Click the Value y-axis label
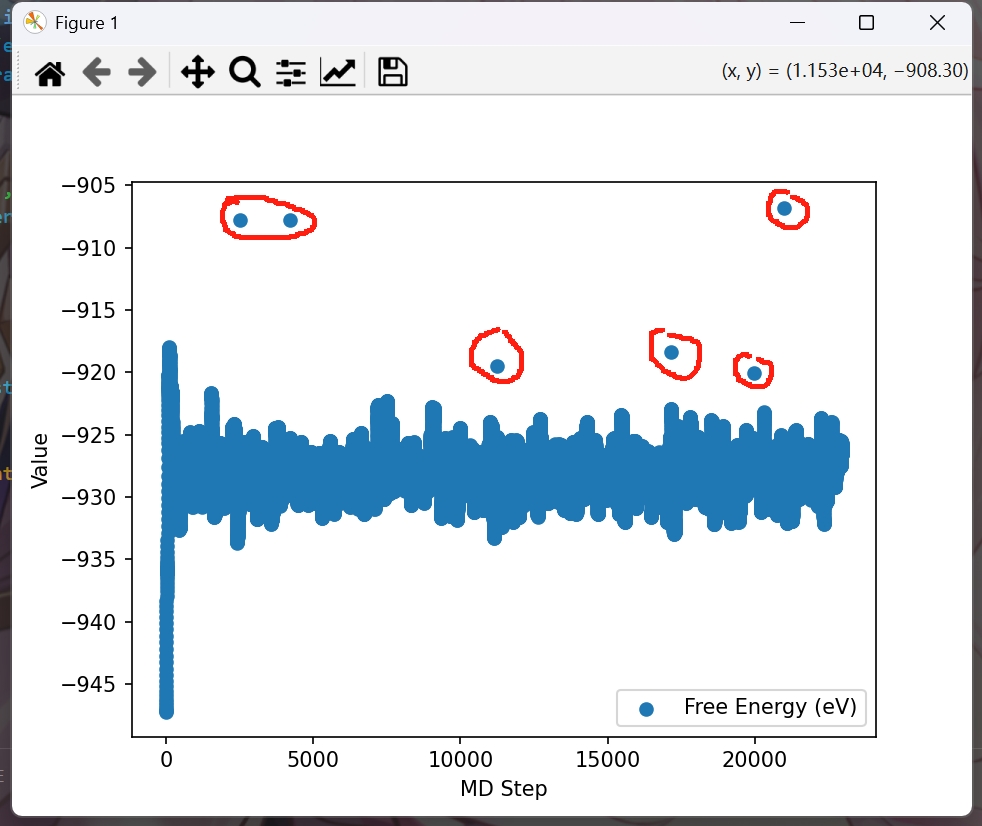The height and width of the screenshot is (826, 982). [x=40, y=460]
